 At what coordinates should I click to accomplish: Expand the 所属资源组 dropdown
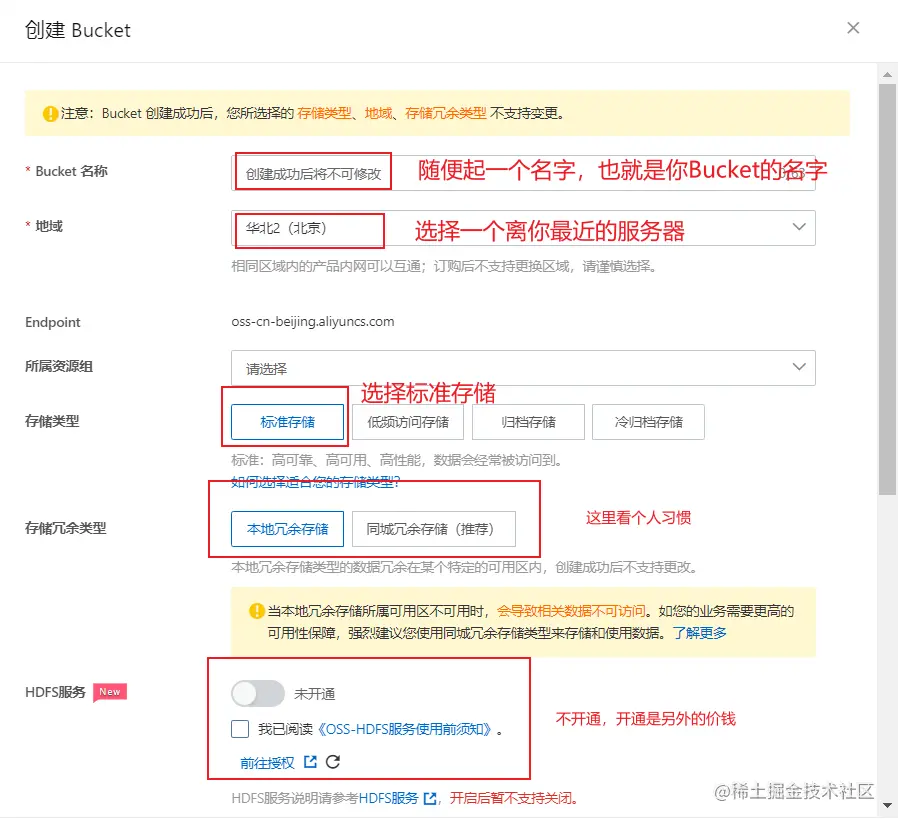(x=523, y=368)
